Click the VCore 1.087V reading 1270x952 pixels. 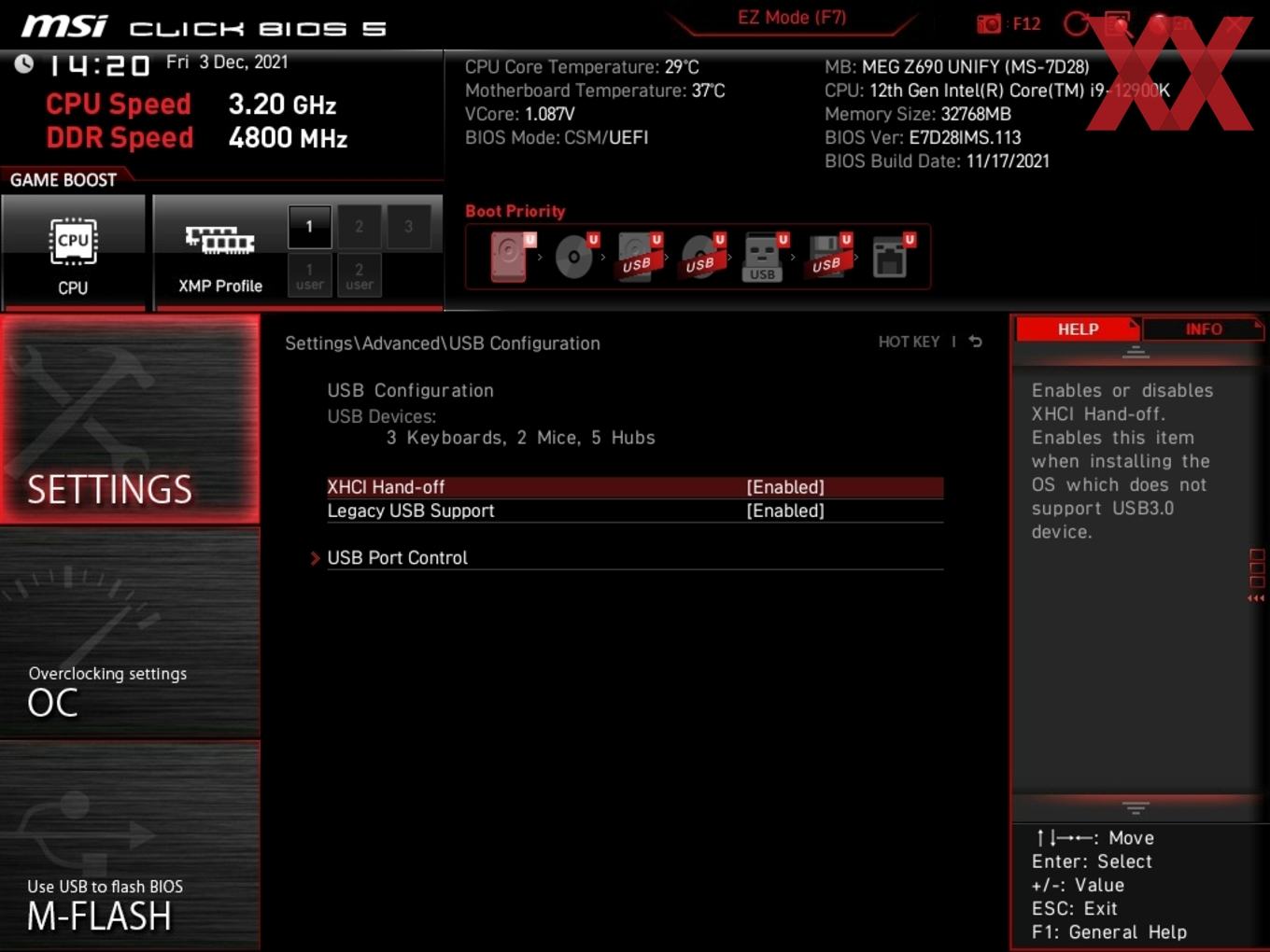[x=520, y=114]
